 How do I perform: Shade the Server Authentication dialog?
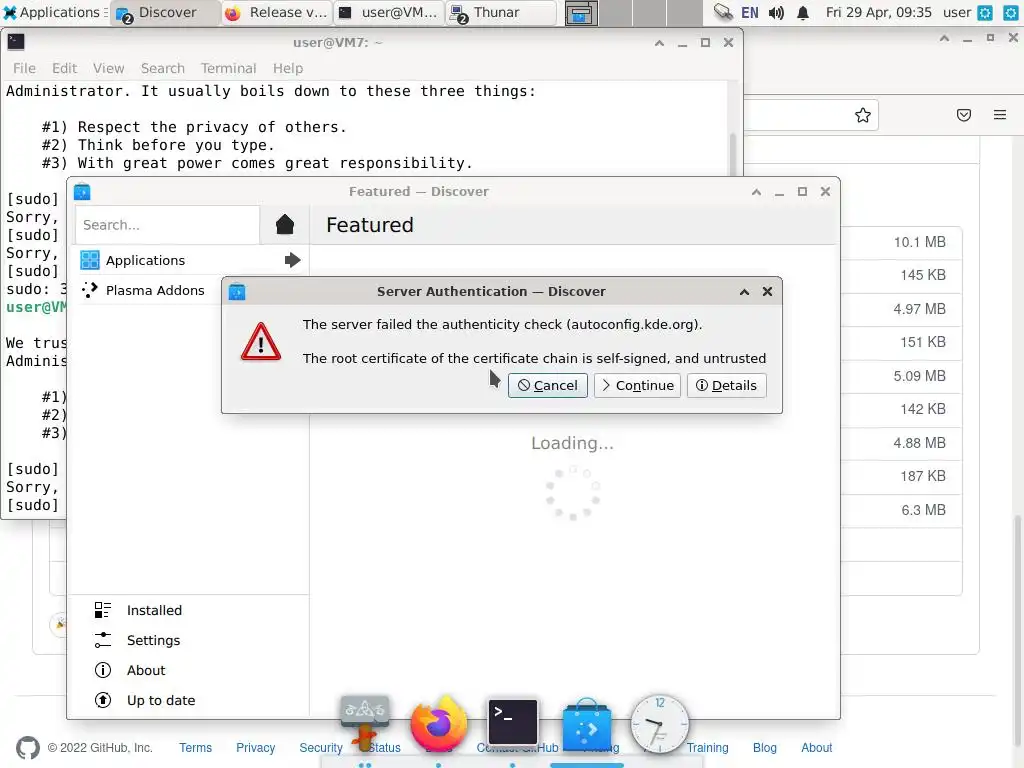click(x=744, y=292)
